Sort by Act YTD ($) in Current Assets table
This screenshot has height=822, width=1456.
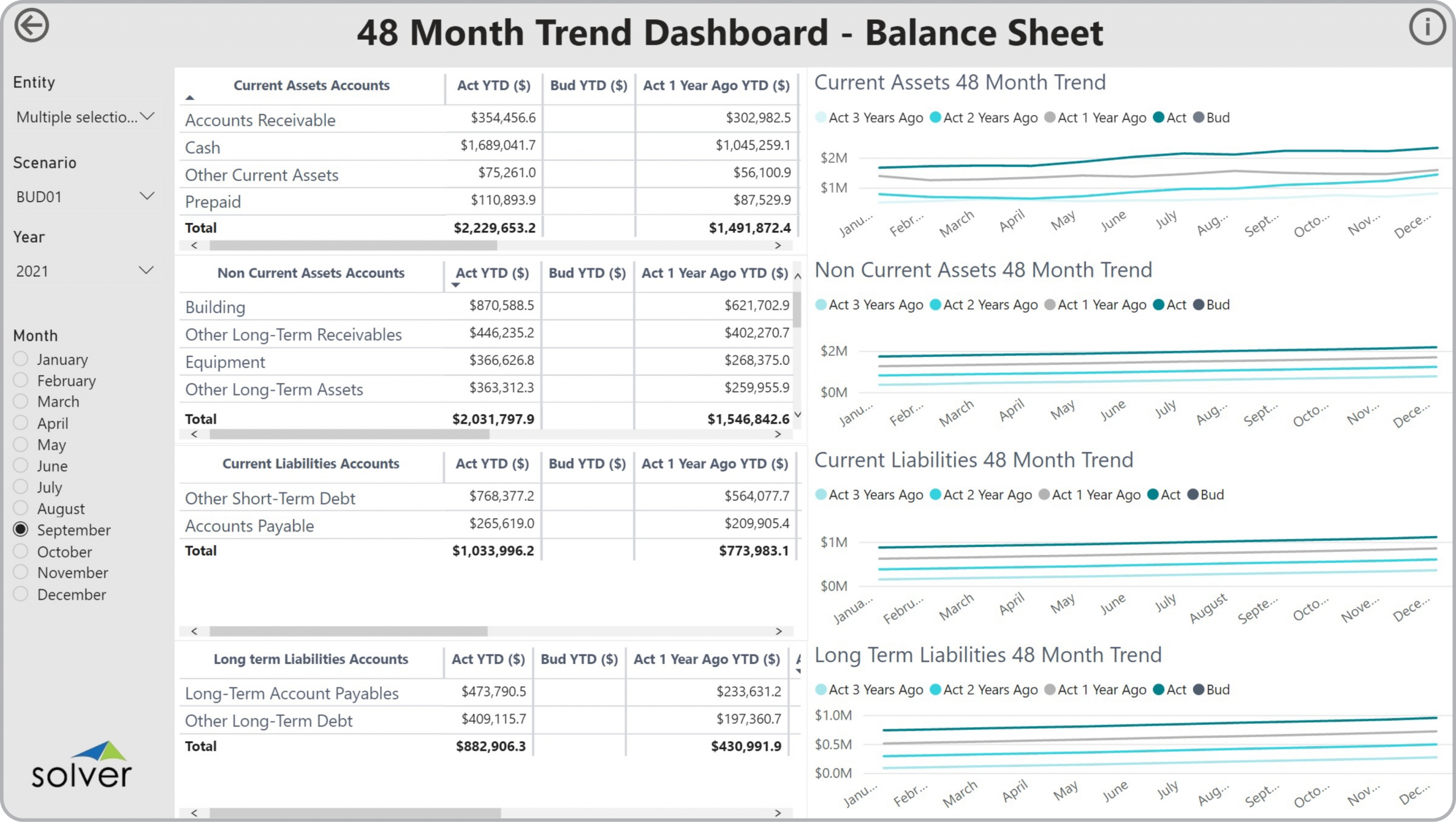coord(493,85)
